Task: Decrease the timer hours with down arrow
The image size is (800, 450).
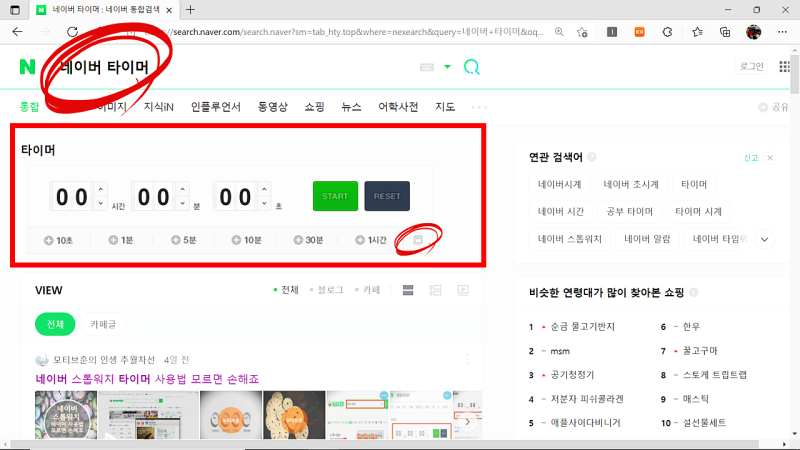Action: coord(101,203)
